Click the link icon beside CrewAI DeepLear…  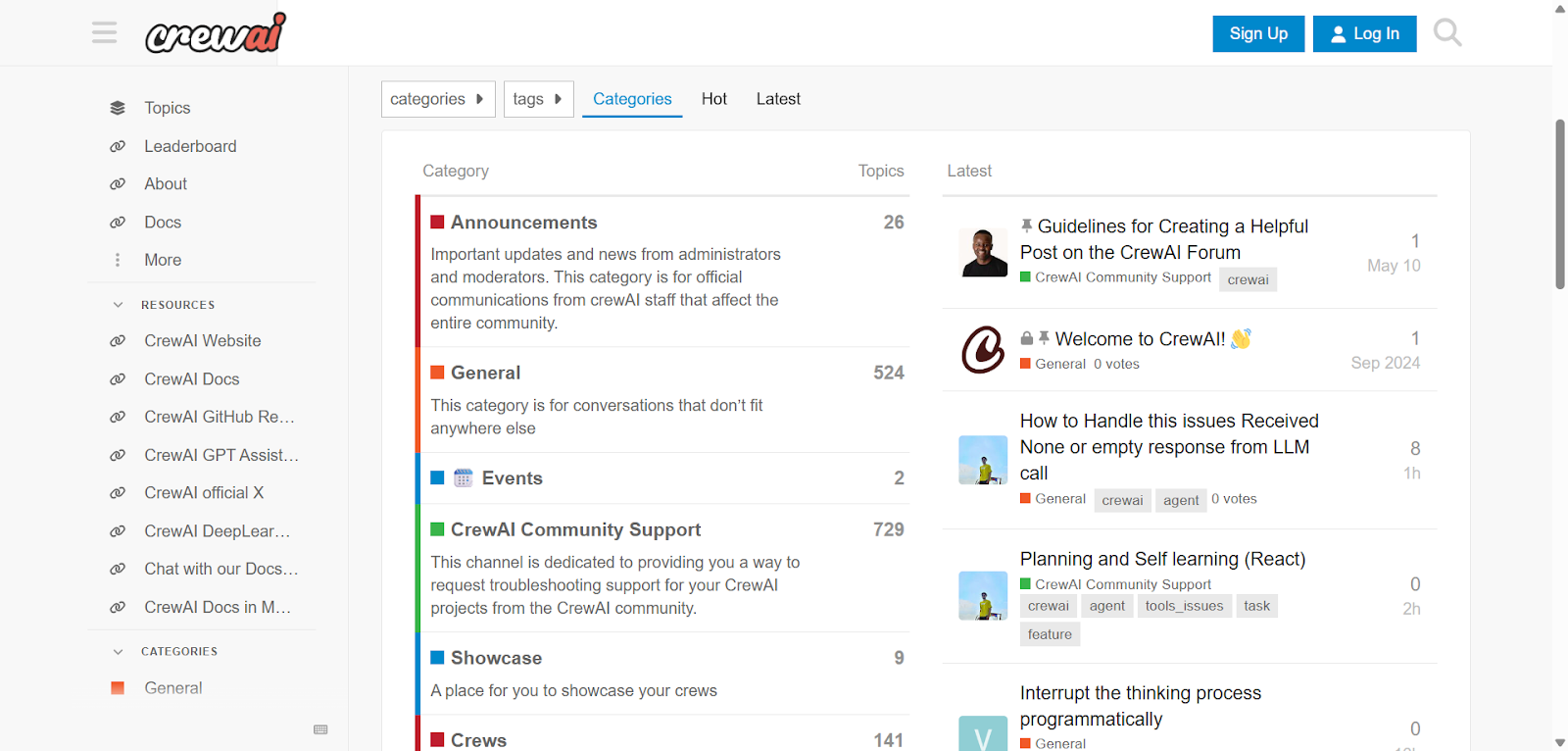(118, 531)
